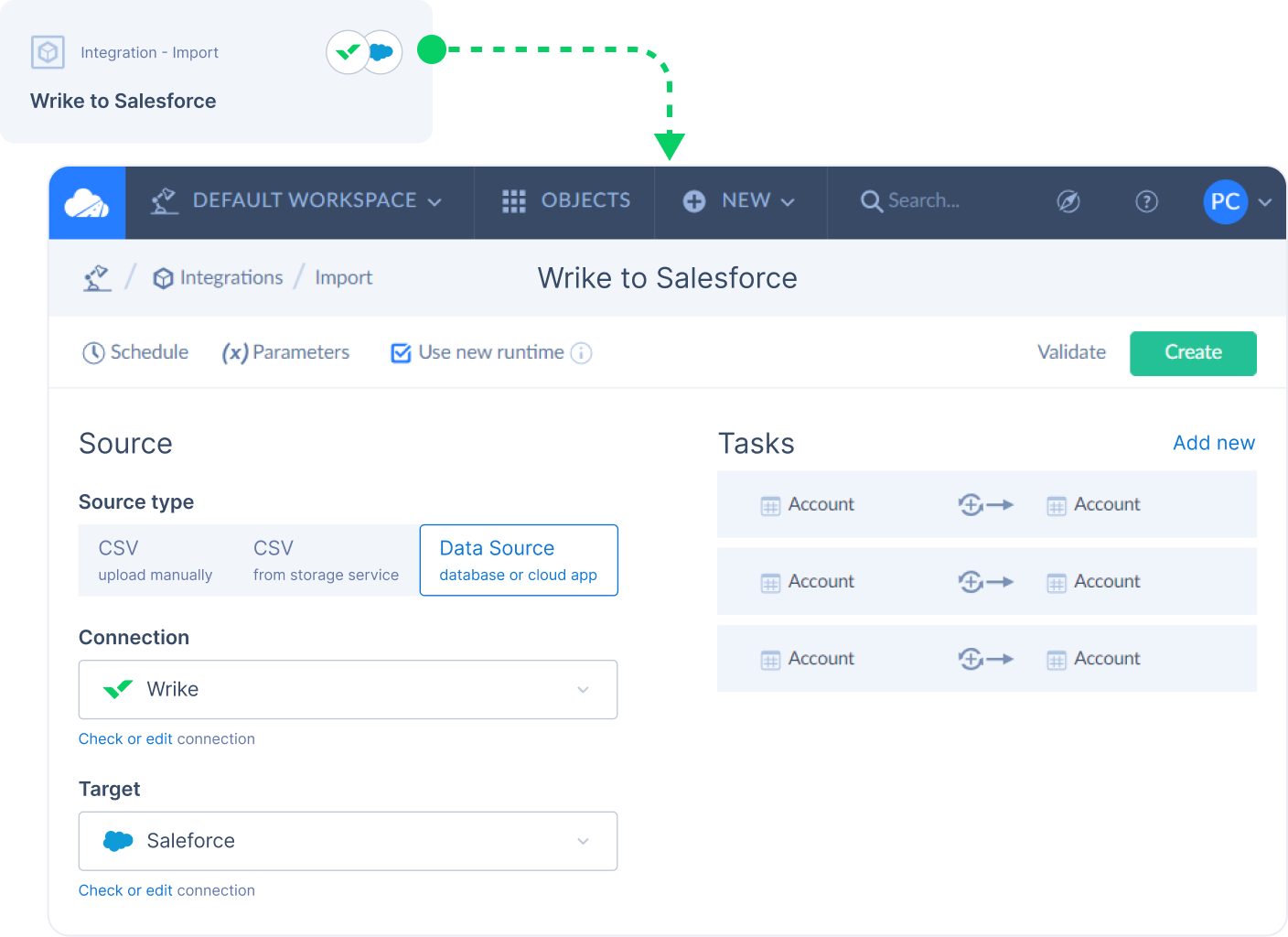Screen dimensions: 1288x937
Task: Click the breadcrumb workspace home icon
Action: click(97, 278)
